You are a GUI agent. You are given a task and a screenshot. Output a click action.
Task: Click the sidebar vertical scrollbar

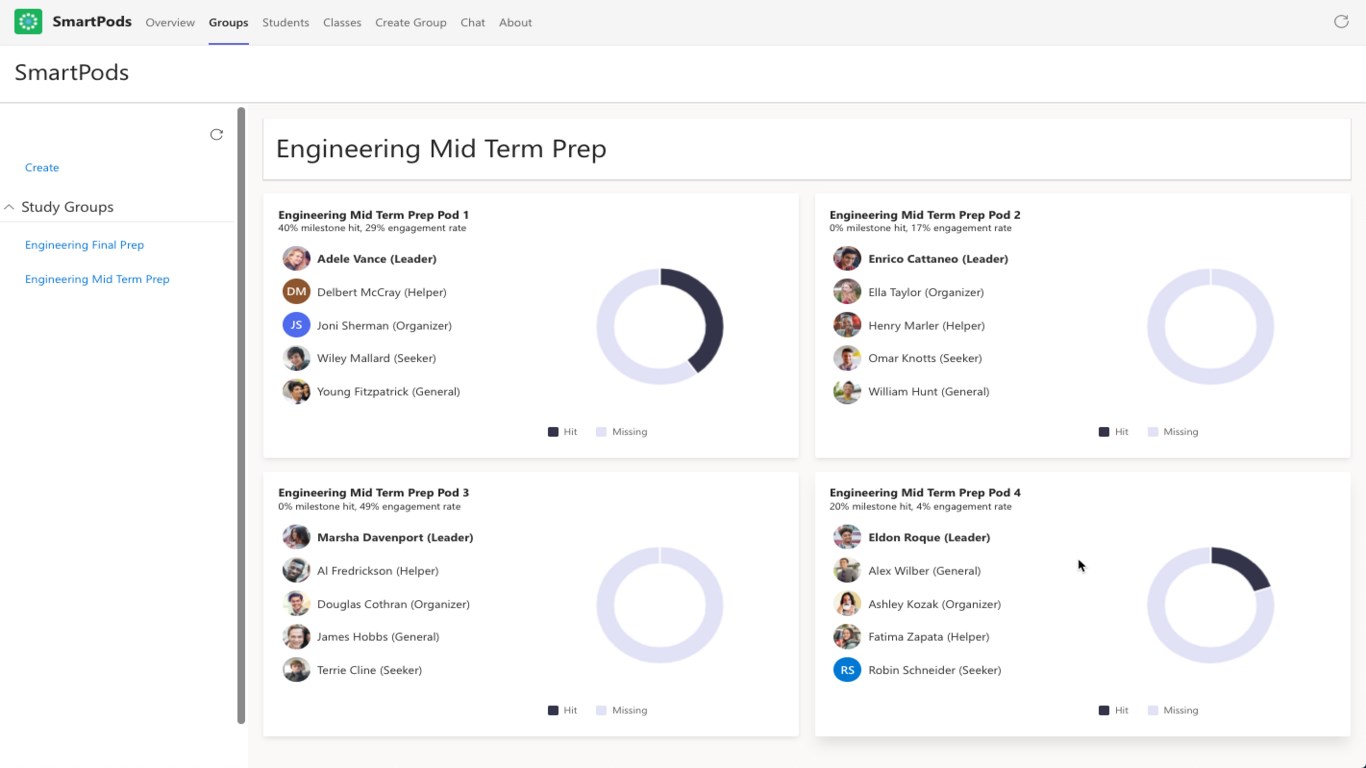240,400
